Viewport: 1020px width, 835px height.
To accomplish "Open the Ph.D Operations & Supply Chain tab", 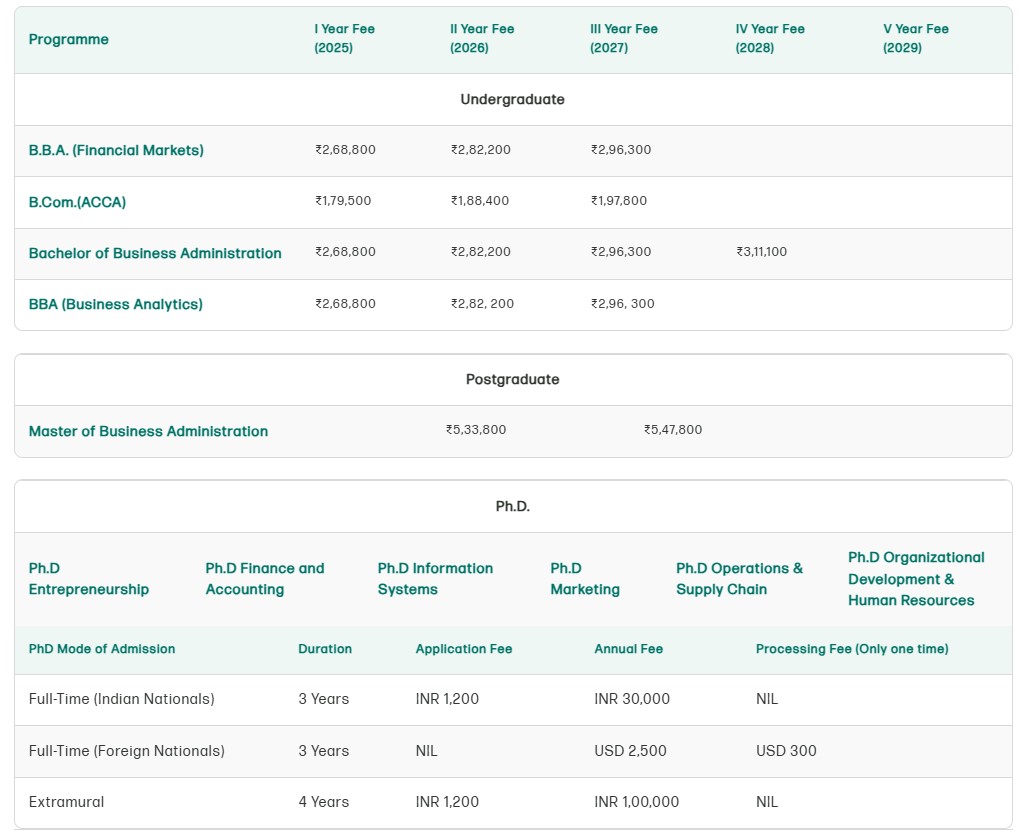I will click(x=739, y=579).
